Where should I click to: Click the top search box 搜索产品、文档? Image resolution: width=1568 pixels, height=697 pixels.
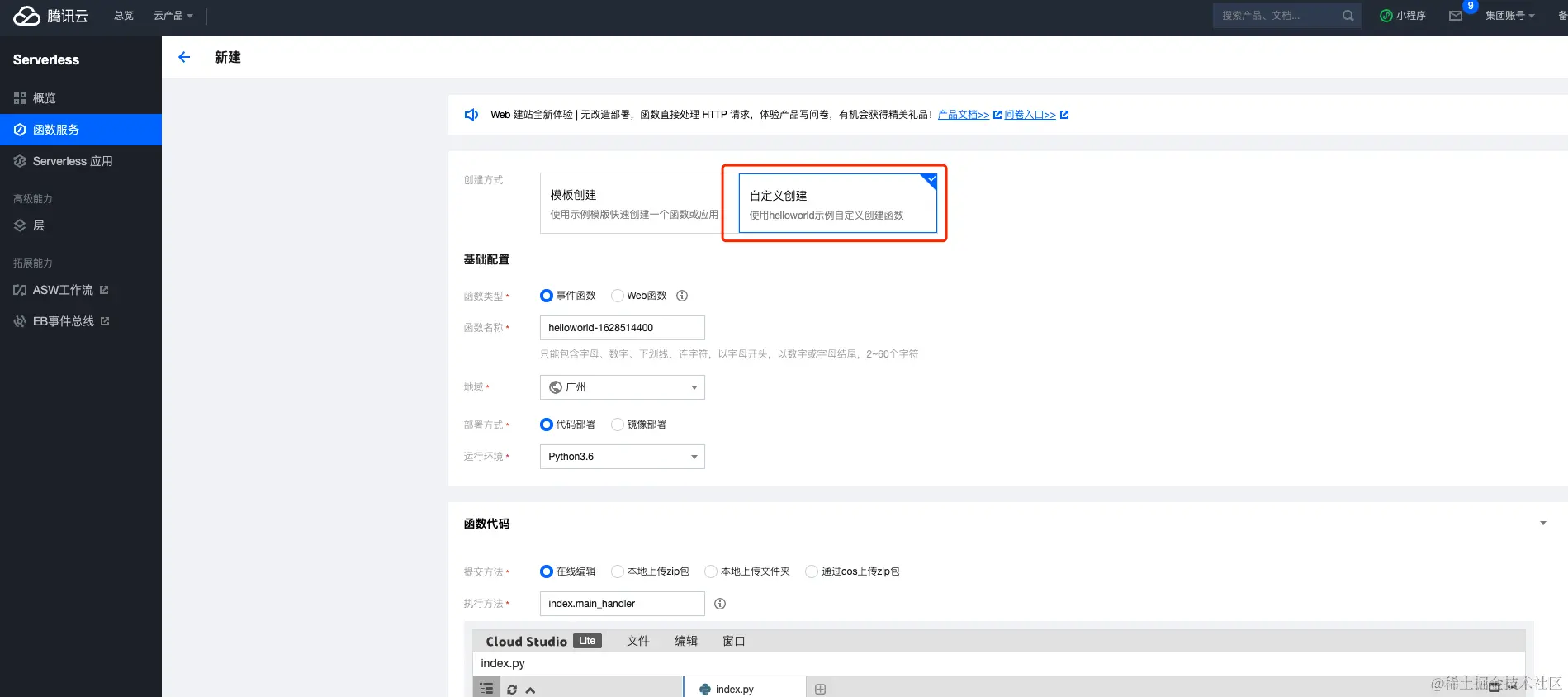click(1287, 16)
